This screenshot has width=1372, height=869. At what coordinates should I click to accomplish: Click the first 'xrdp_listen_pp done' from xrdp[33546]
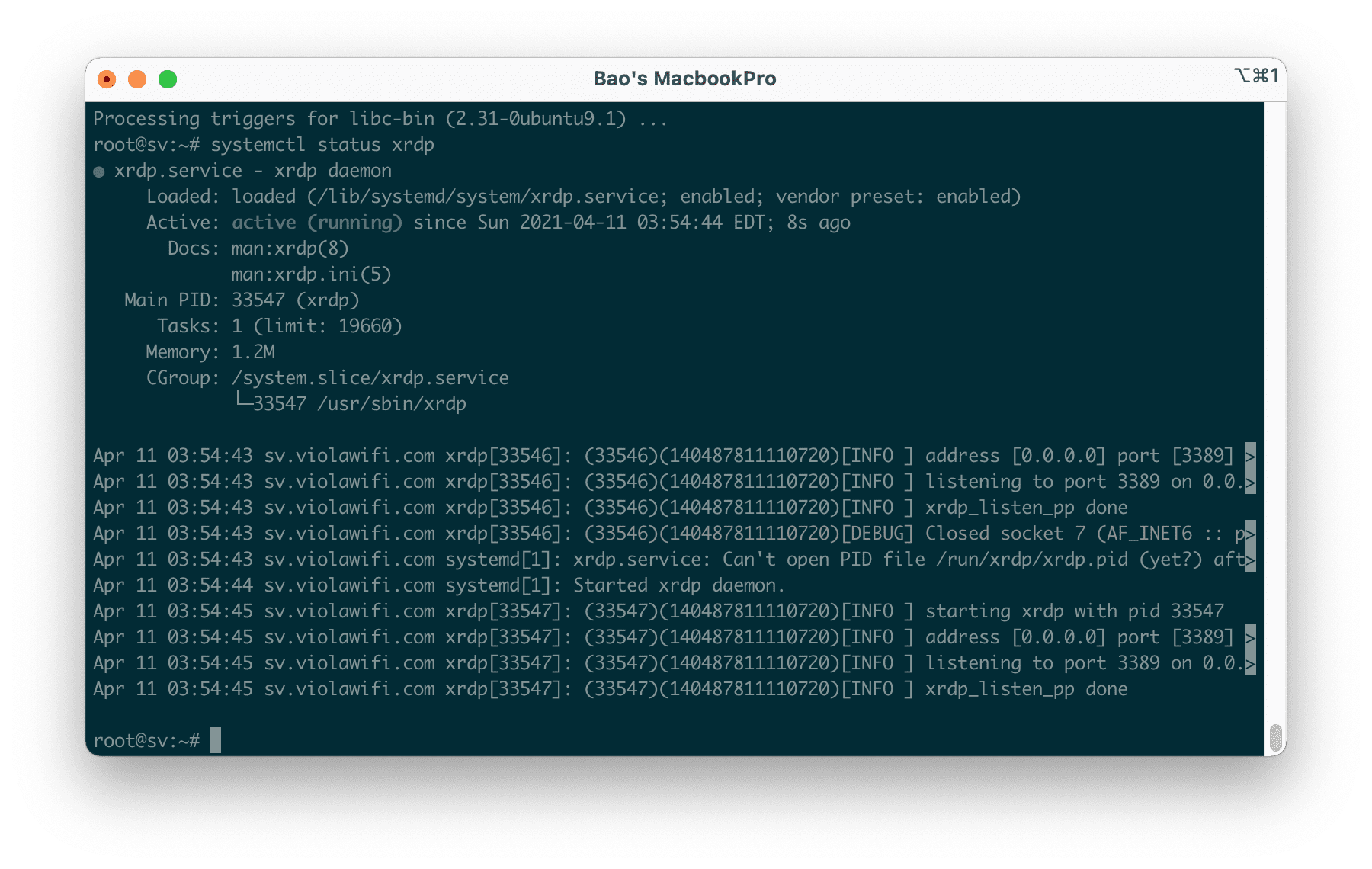click(1027, 508)
